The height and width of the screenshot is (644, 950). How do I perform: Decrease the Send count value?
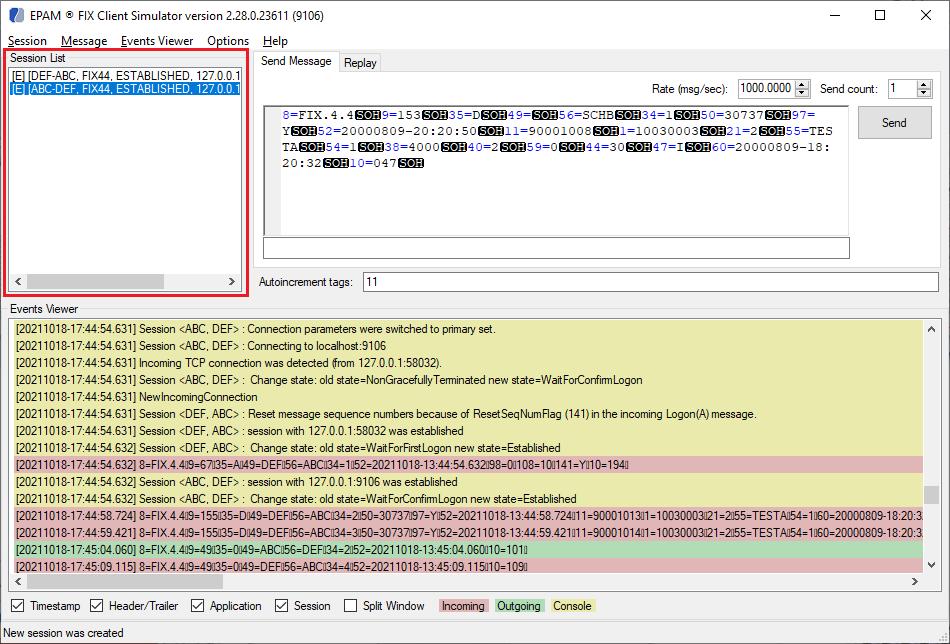(x=923, y=93)
